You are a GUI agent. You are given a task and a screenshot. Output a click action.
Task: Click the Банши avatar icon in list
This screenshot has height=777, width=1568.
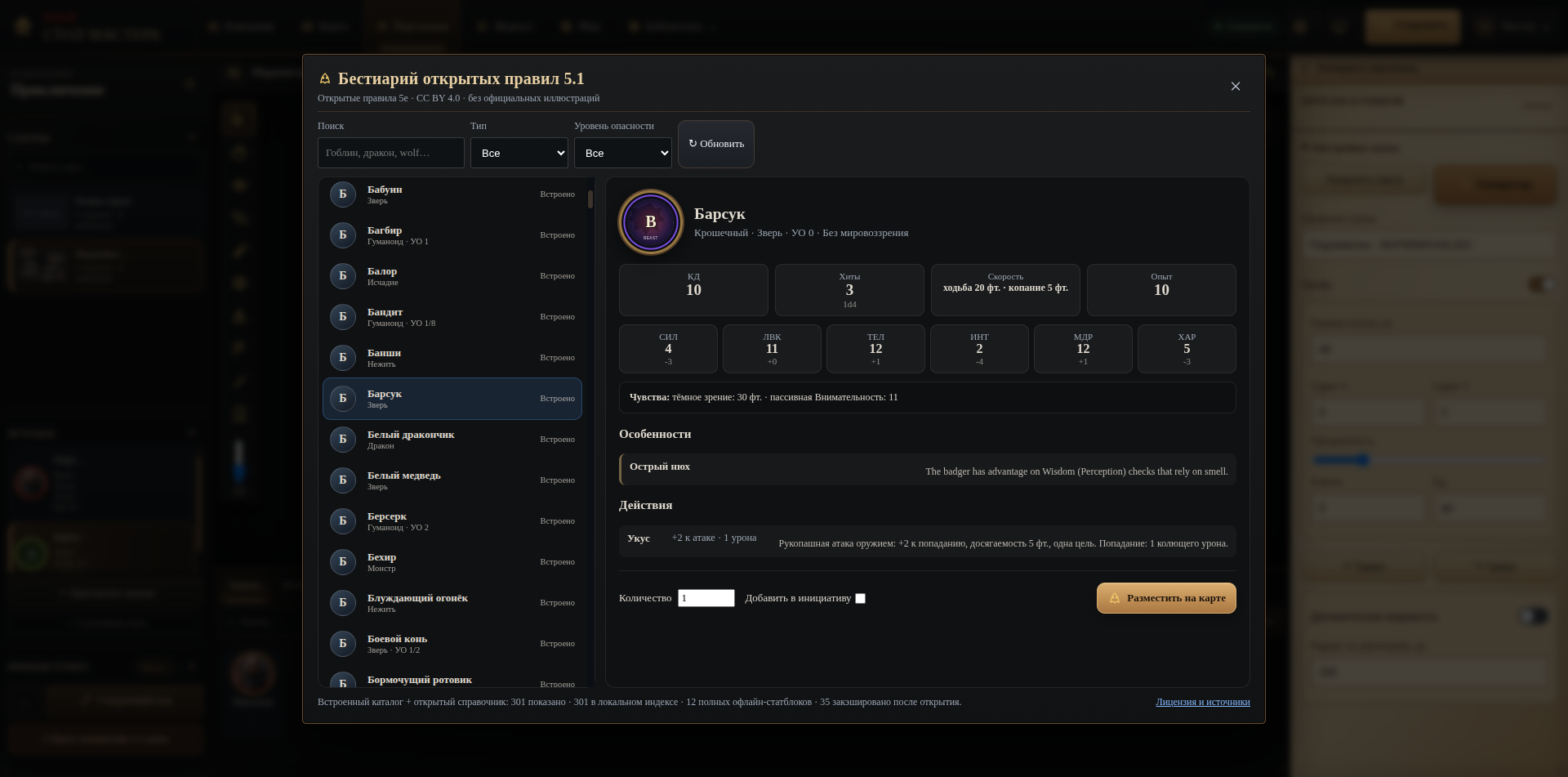[343, 358]
